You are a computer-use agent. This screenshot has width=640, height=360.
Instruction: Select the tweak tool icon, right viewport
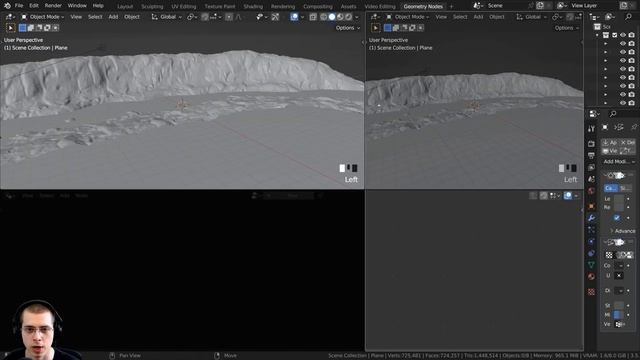(376, 28)
